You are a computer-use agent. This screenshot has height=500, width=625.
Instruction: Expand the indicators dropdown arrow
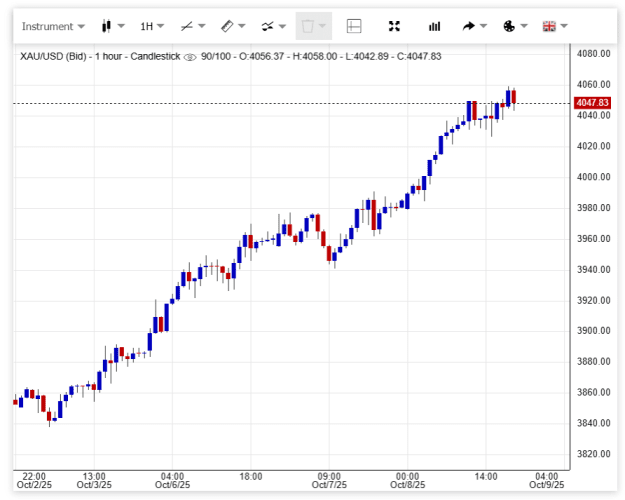pos(282,26)
